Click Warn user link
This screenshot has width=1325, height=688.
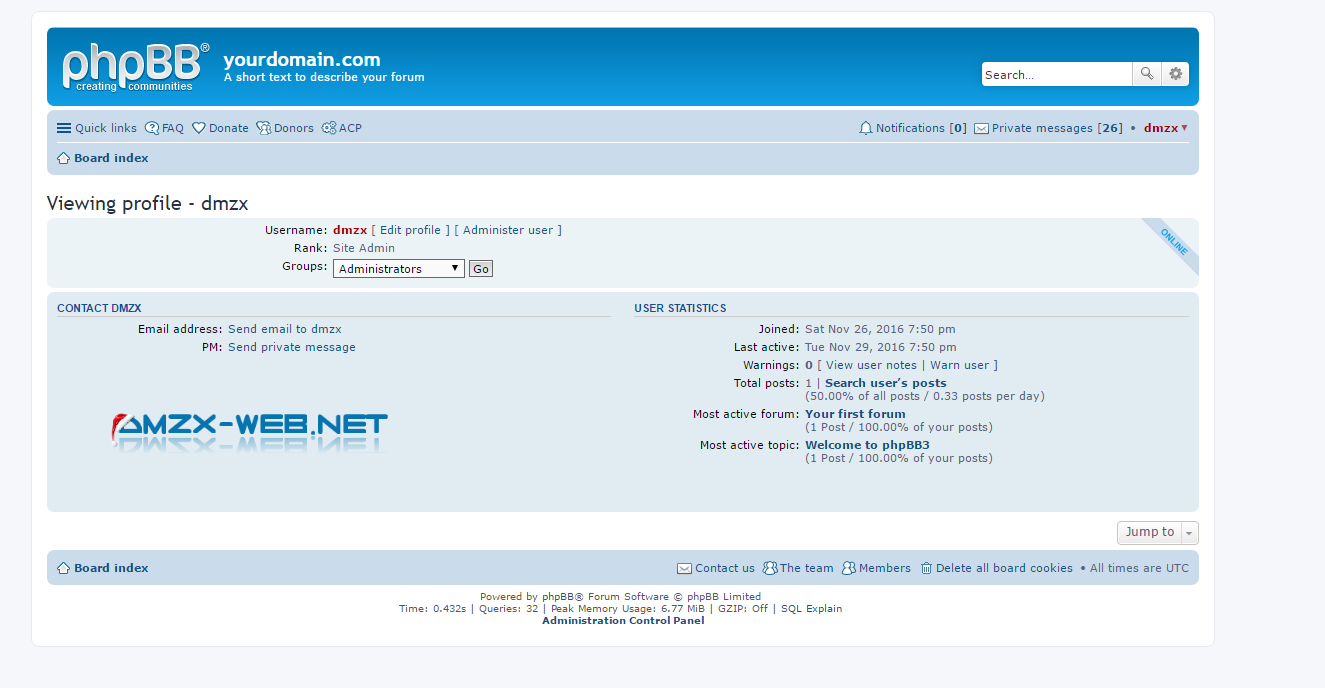pyautogui.click(x=959, y=365)
